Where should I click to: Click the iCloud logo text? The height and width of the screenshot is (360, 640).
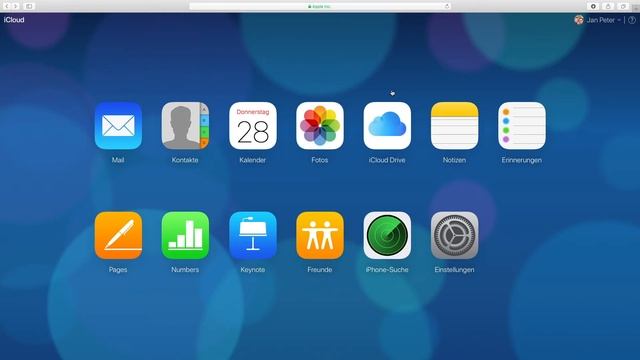pos(14,20)
